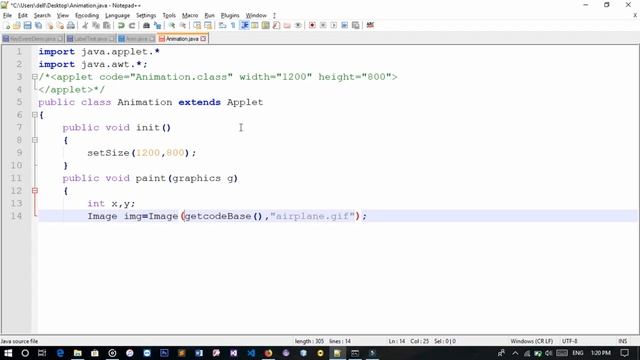Undo the last edit with toolbar icon
This screenshot has height=360, width=640.
click(x=121, y=25)
